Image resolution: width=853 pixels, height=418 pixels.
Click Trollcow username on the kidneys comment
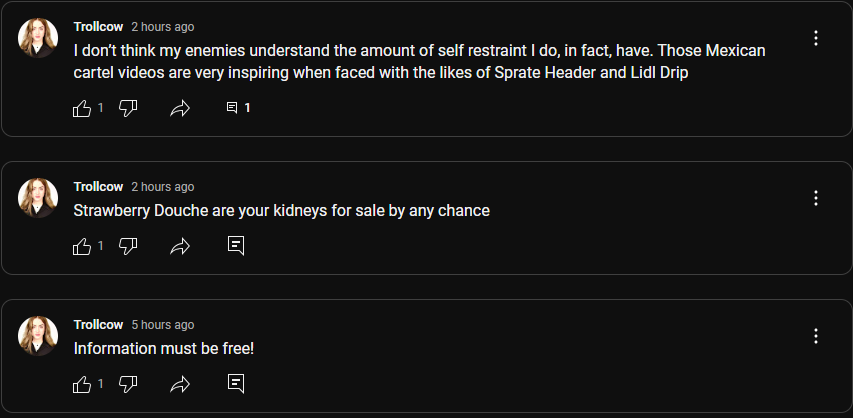pyautogui.click(x=98, y=187)
